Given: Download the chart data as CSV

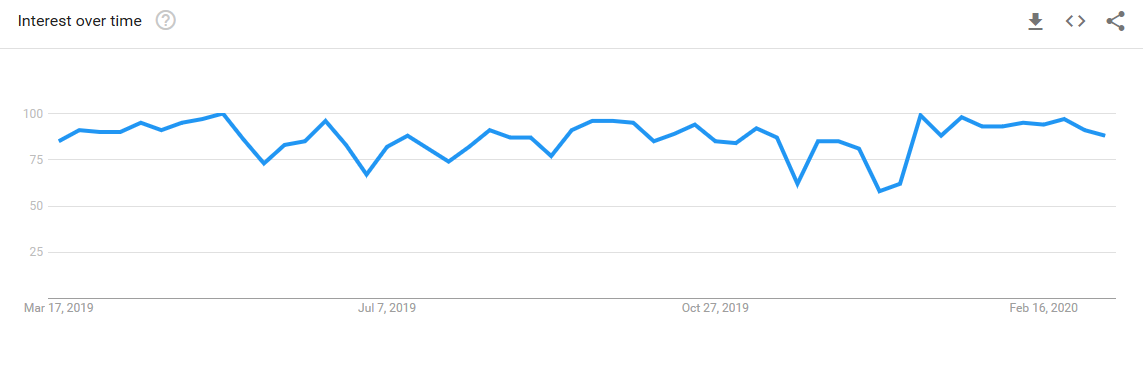Looking at the screenshot, I should (x=1035, y=22).
